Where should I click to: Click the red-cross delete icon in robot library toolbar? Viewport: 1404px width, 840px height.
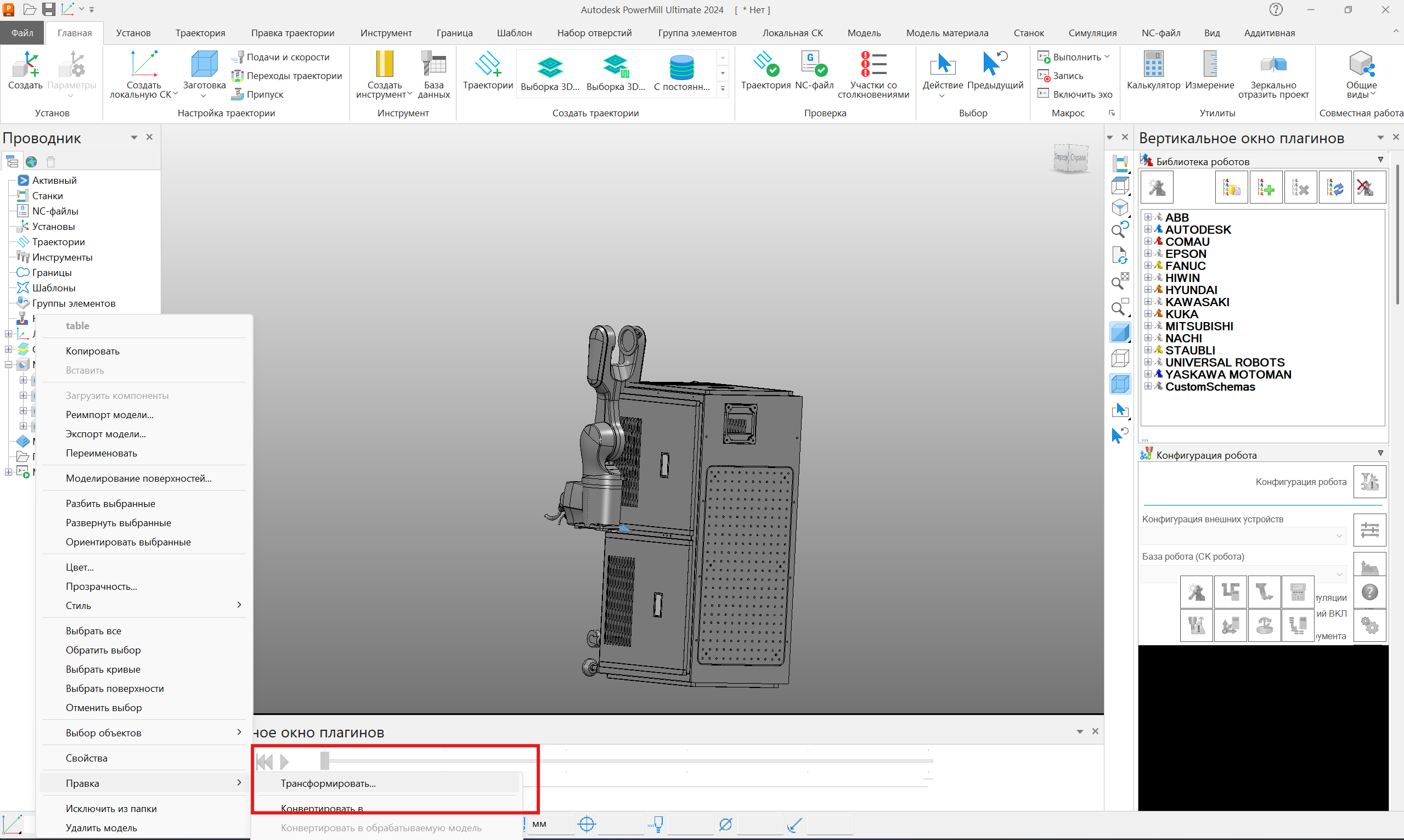pos(1369,187)
